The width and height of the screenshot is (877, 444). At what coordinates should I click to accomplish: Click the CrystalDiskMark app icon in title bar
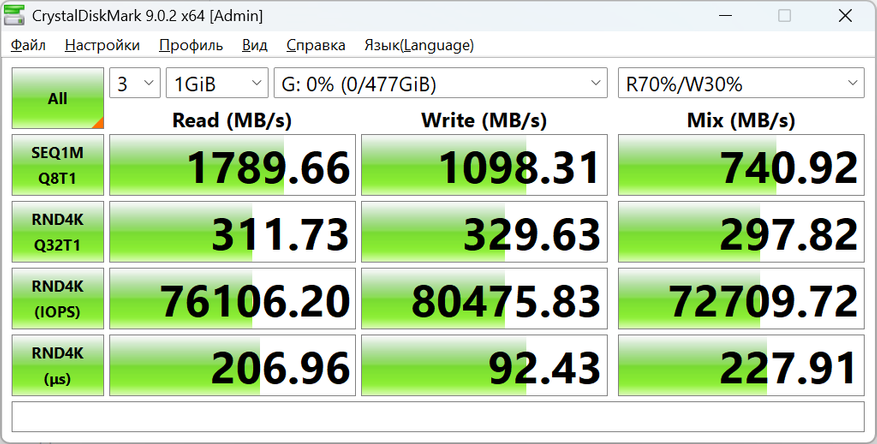pyautogui.click(x=15, y=15)
